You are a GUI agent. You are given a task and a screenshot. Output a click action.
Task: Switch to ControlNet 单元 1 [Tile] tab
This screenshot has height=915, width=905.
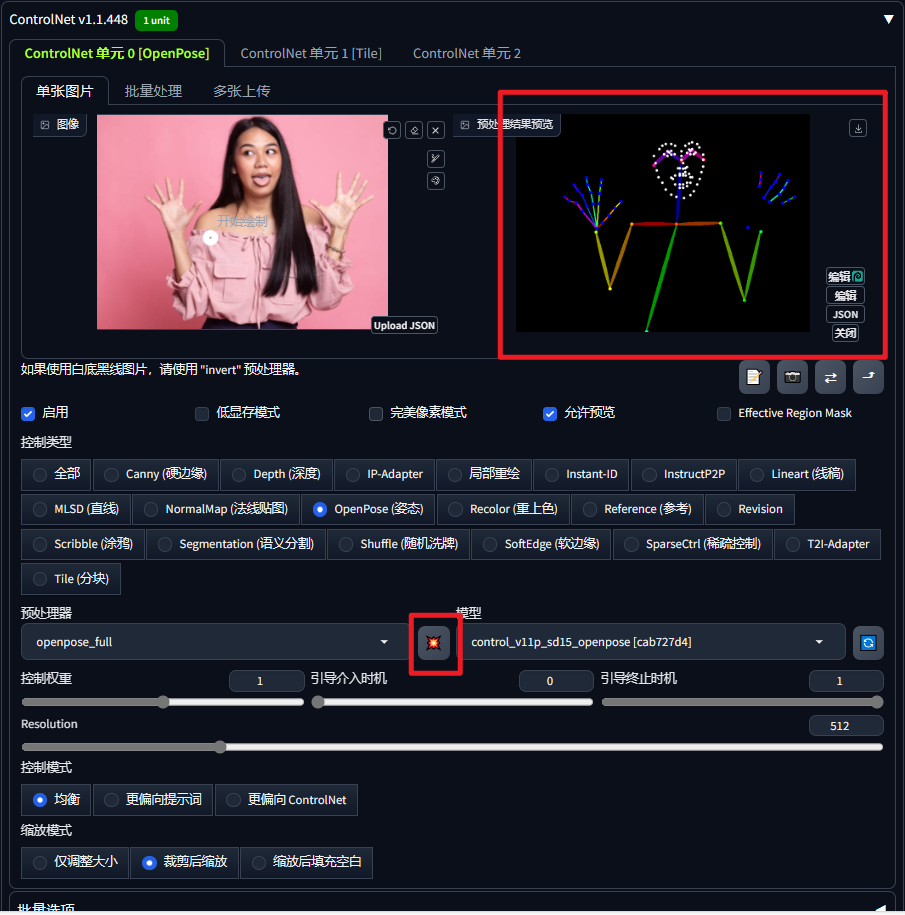pos(311,53)
